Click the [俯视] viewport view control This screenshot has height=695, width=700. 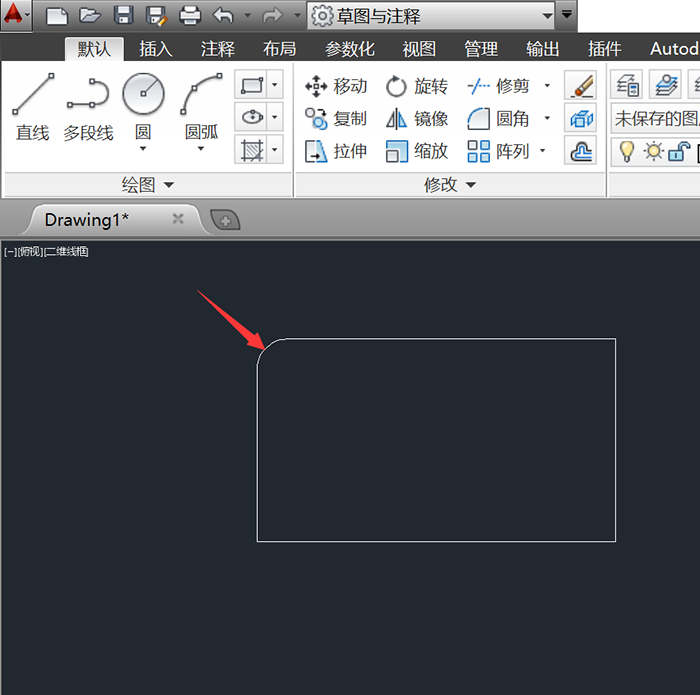pyautogui.click(x=30, y=252)
